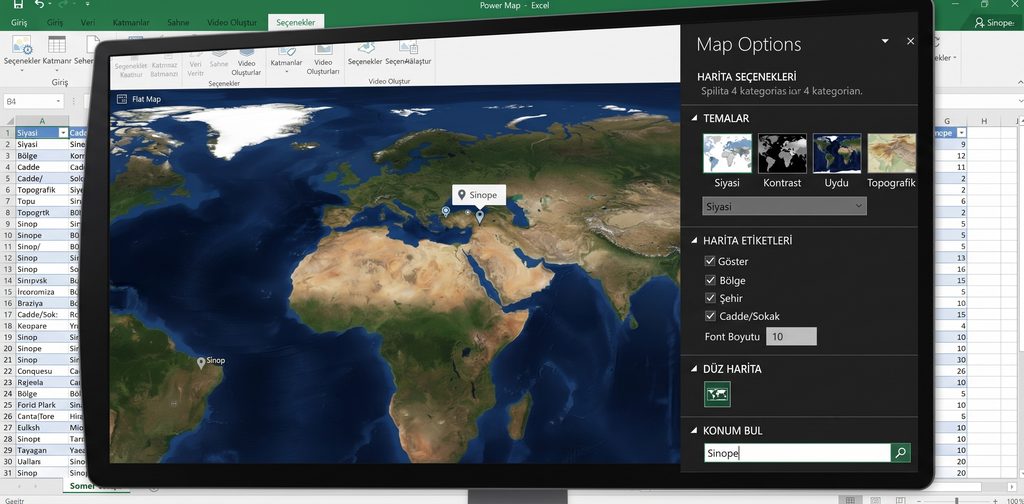The image size is (1024, 504).
Task: Click cell A15 containing İrcoromiza
Action: click(42, 292)
